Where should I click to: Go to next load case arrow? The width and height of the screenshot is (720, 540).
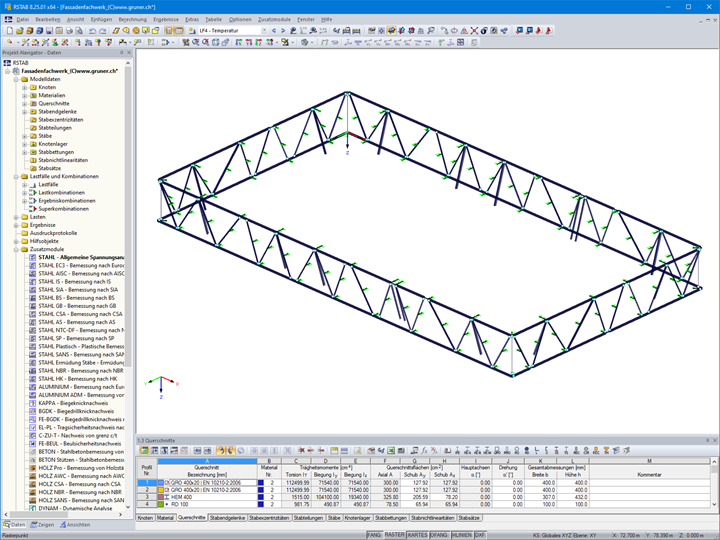[x=283, y=31]
